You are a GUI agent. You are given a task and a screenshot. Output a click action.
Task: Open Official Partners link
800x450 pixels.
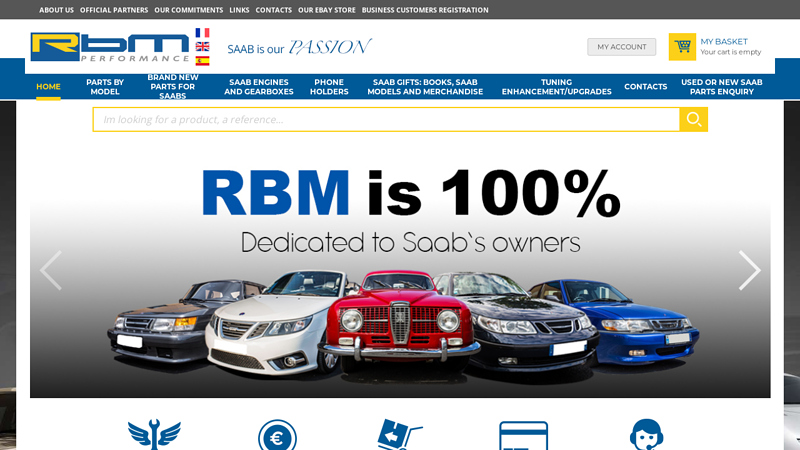(x=114, y=10)
